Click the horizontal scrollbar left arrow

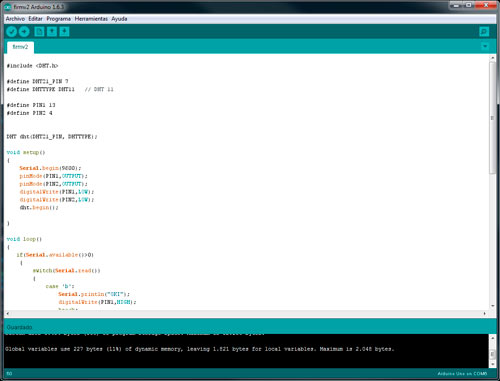[8, 313]
